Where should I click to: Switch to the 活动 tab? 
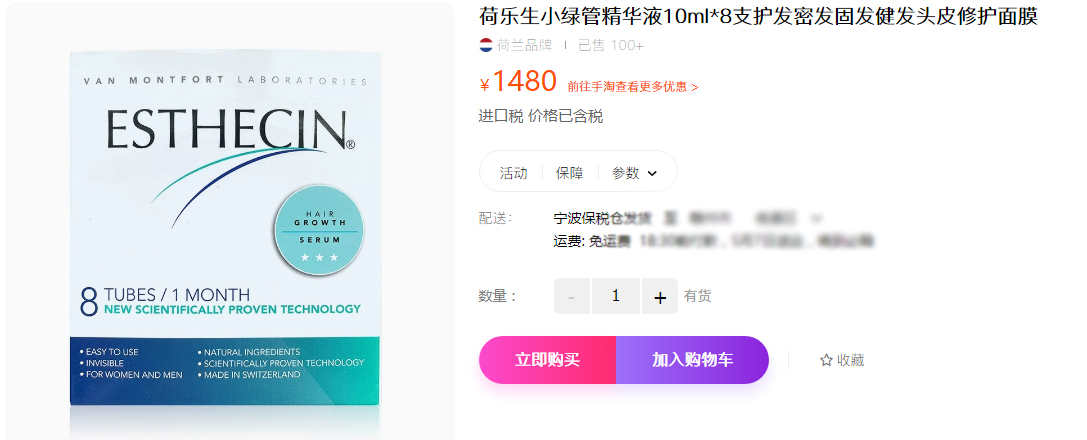[513, 173]
